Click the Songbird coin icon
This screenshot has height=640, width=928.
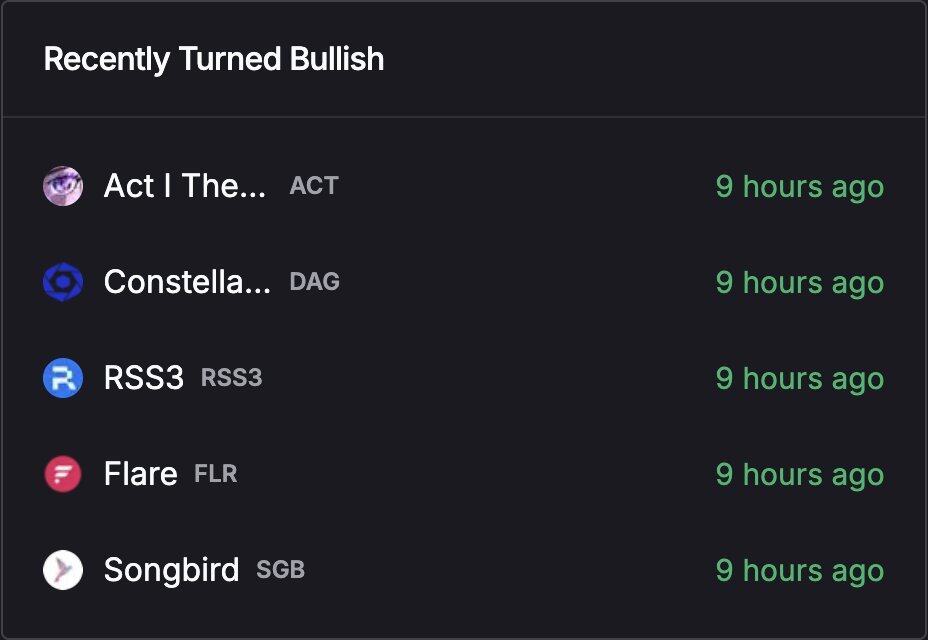pos(63,570)
